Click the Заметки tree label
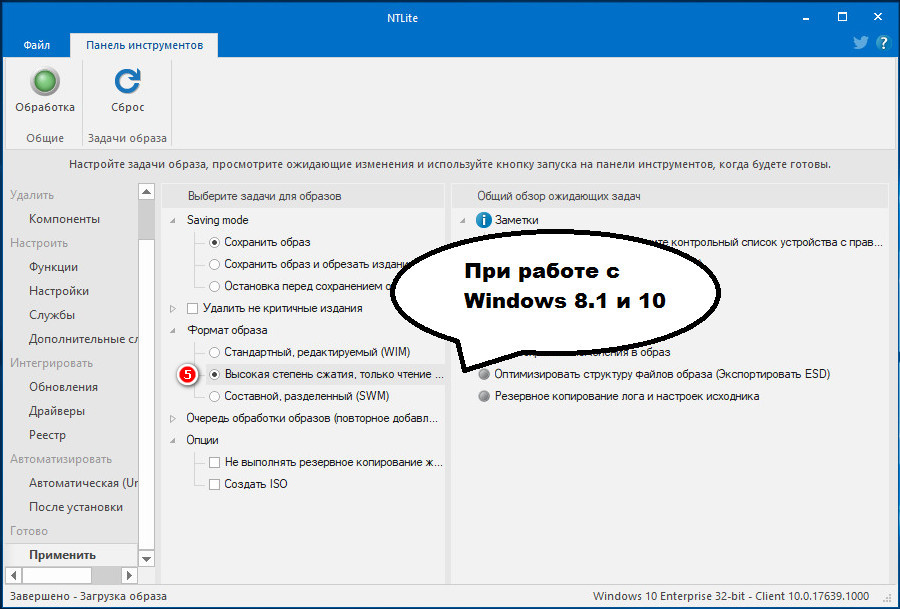Viewport: 900px width, 609px height. click(517, 220)
